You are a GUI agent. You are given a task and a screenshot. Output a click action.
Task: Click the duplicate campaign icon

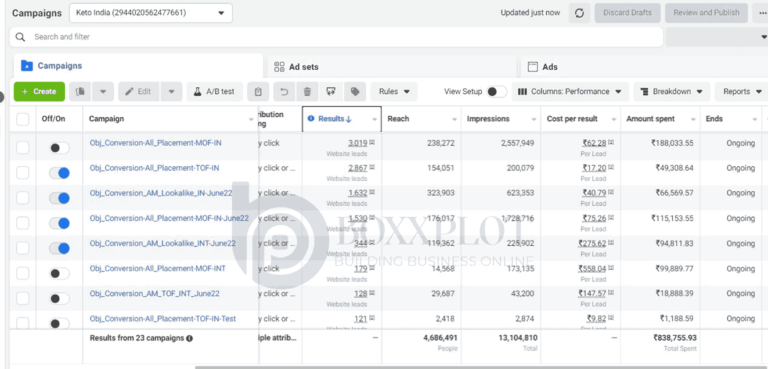(x=81, y=92)
